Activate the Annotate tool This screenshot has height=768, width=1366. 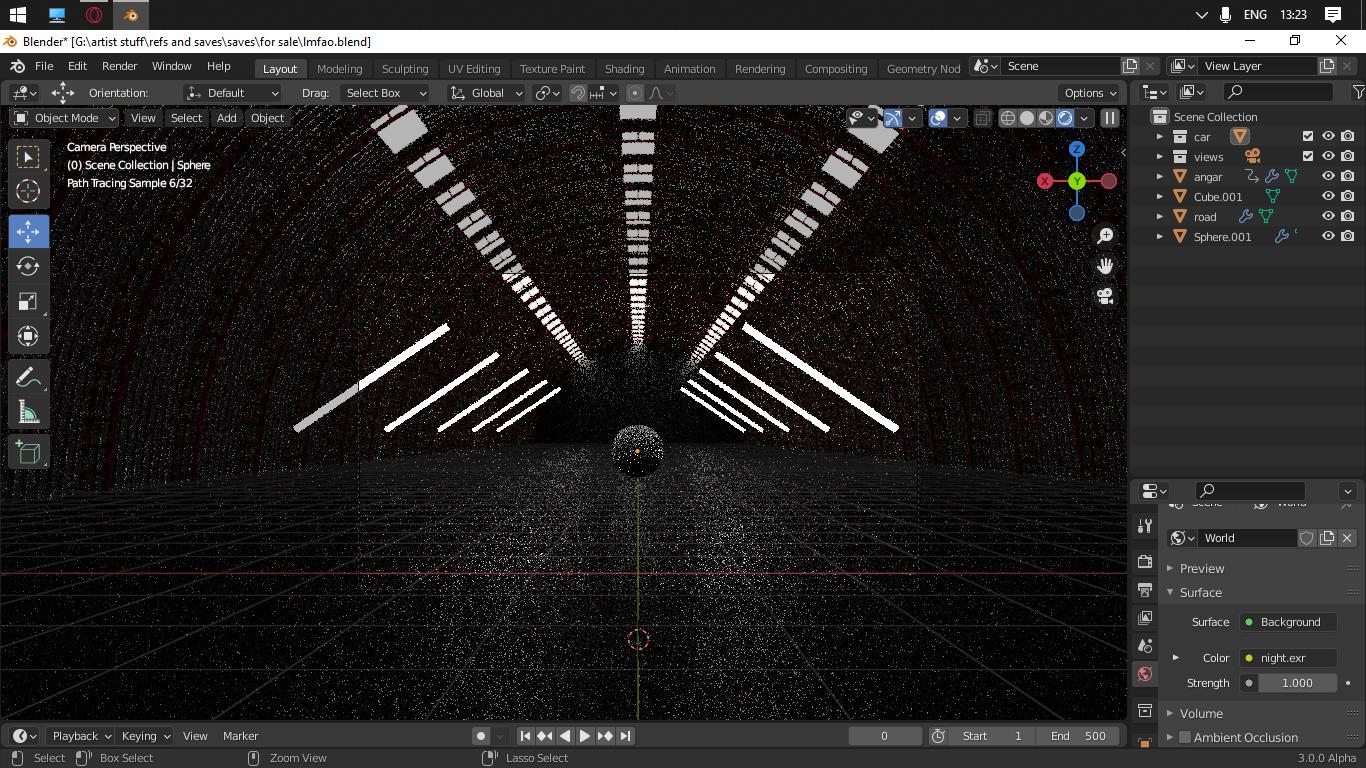[28, 377]
